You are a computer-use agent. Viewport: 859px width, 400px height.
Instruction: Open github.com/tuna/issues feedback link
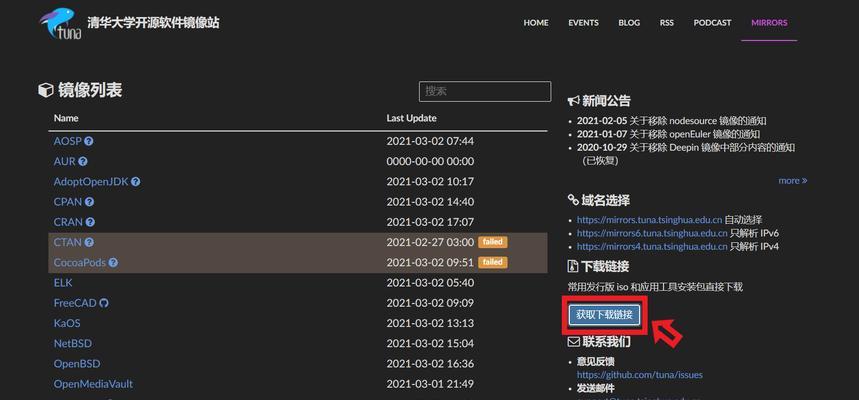pyautogui.click(x=640, y=375)
